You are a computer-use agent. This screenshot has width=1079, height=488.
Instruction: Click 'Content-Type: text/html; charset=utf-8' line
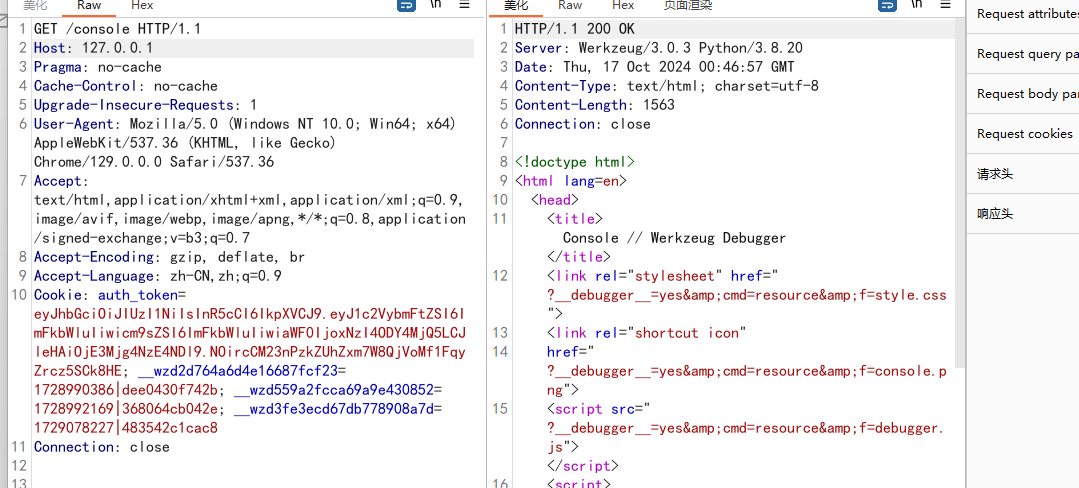pyautogui.click(x=667, y=86)
